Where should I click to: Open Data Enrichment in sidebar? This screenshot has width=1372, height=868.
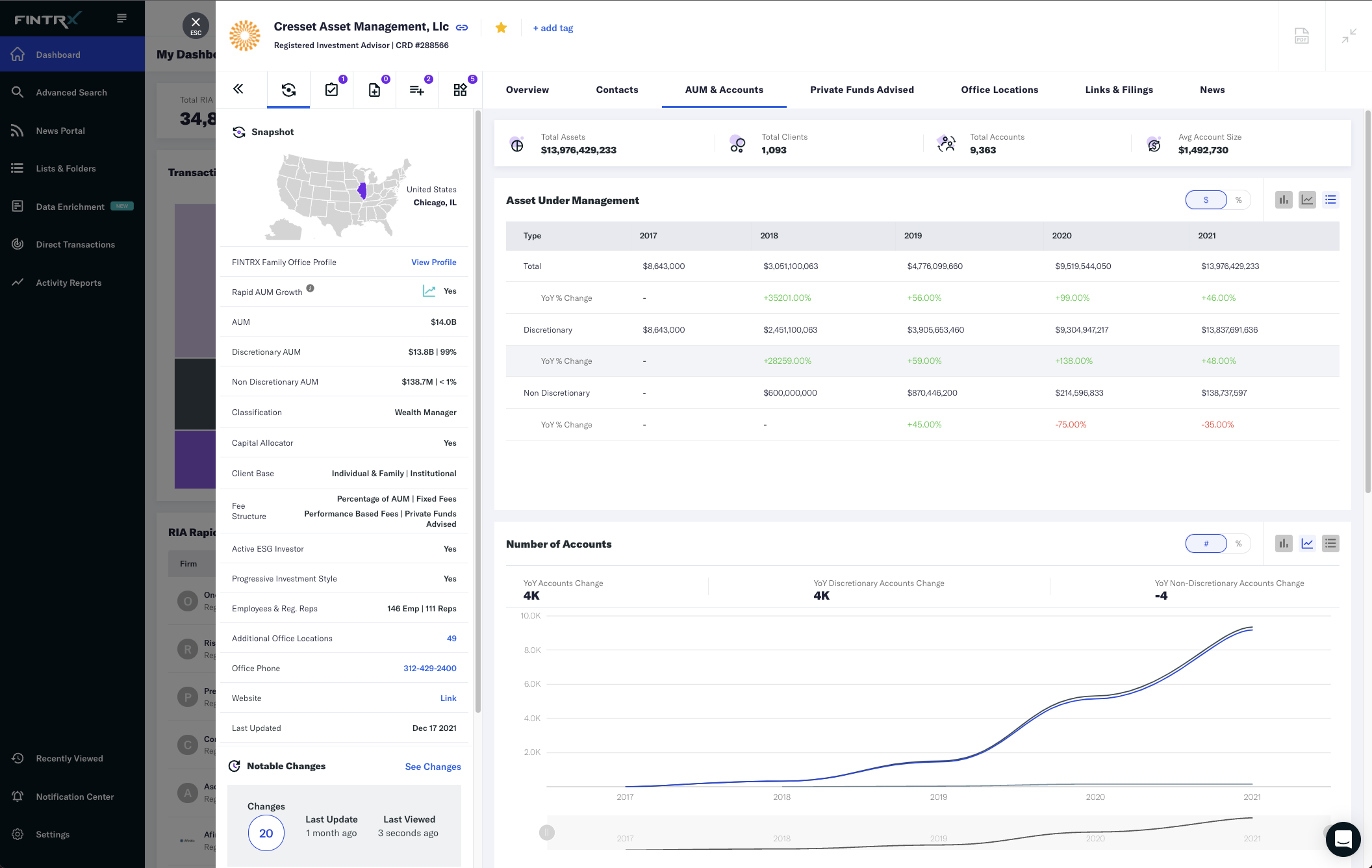pyautogui.click(x=72, y=207)
